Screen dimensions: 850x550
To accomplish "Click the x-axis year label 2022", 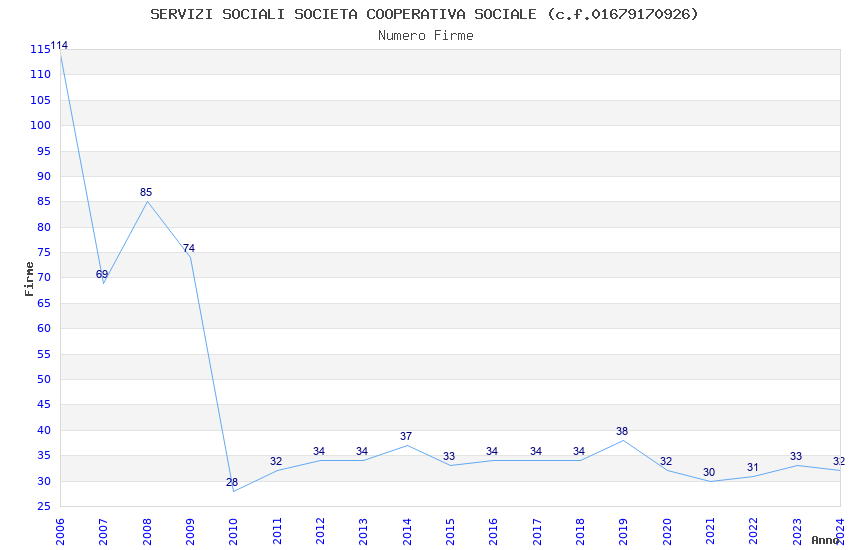I will (754, 531).
